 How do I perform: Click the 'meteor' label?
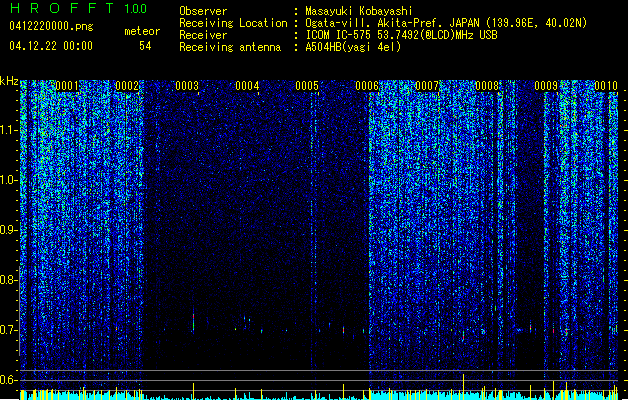pos(142,31)
